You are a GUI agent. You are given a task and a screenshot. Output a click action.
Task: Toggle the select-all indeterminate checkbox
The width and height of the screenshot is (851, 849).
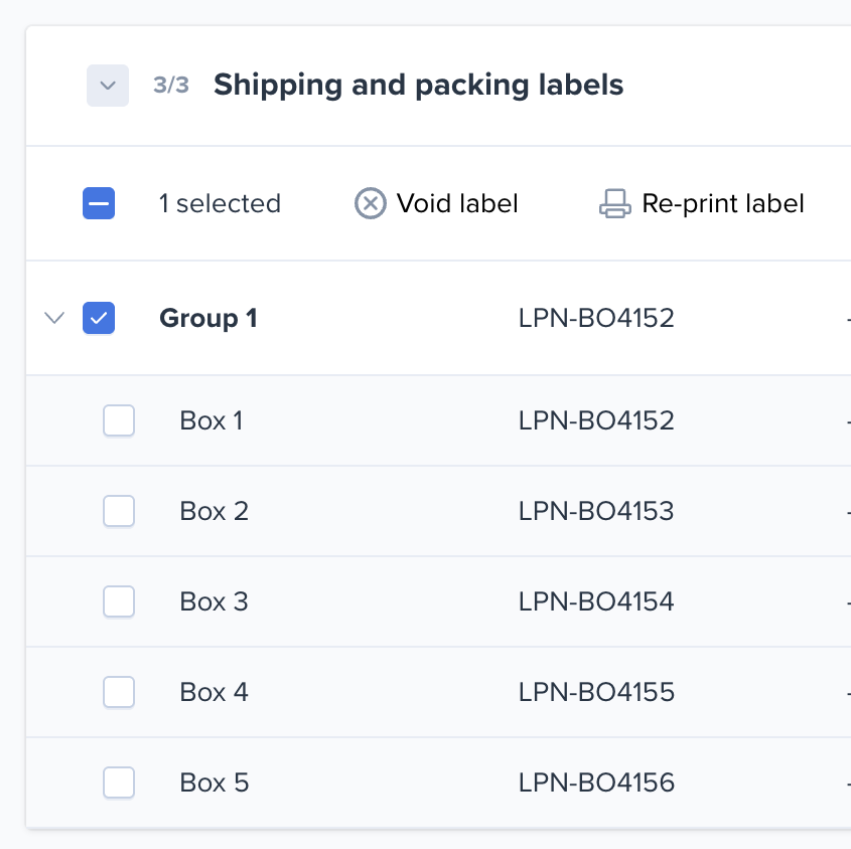coord(99,204)
